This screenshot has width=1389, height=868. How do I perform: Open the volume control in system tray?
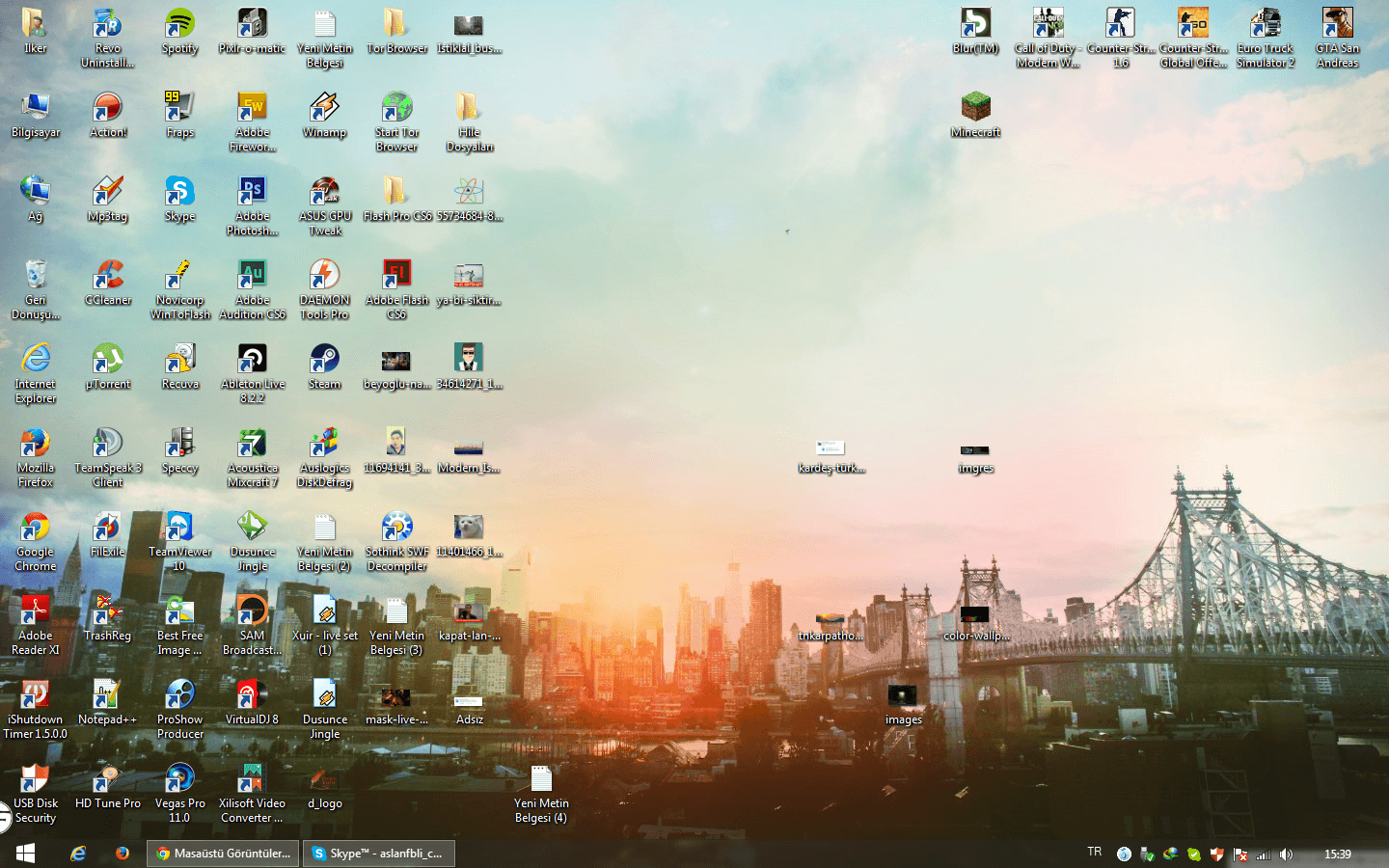1286,854
